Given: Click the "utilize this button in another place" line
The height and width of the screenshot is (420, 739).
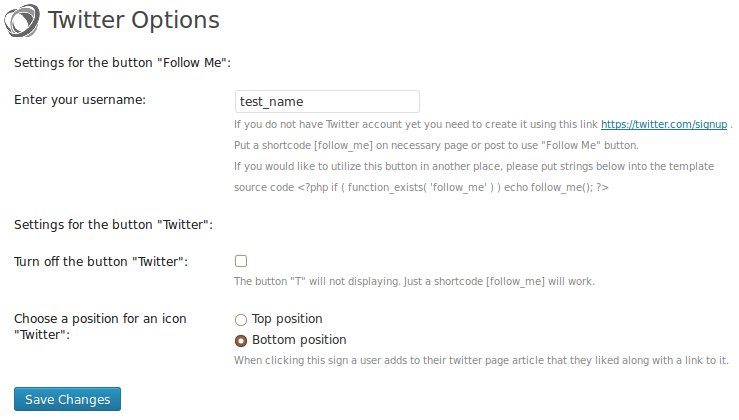Looking at the screenshot, I should 474,166.
